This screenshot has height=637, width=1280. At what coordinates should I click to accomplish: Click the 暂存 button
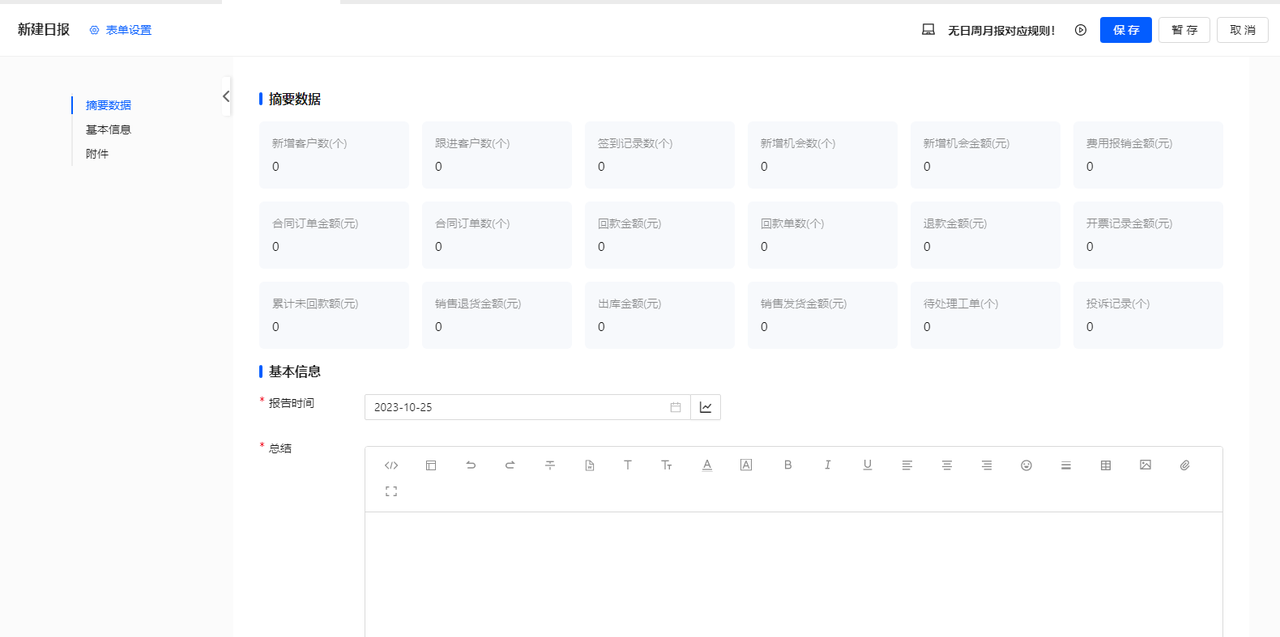[x=1185, y=30]
